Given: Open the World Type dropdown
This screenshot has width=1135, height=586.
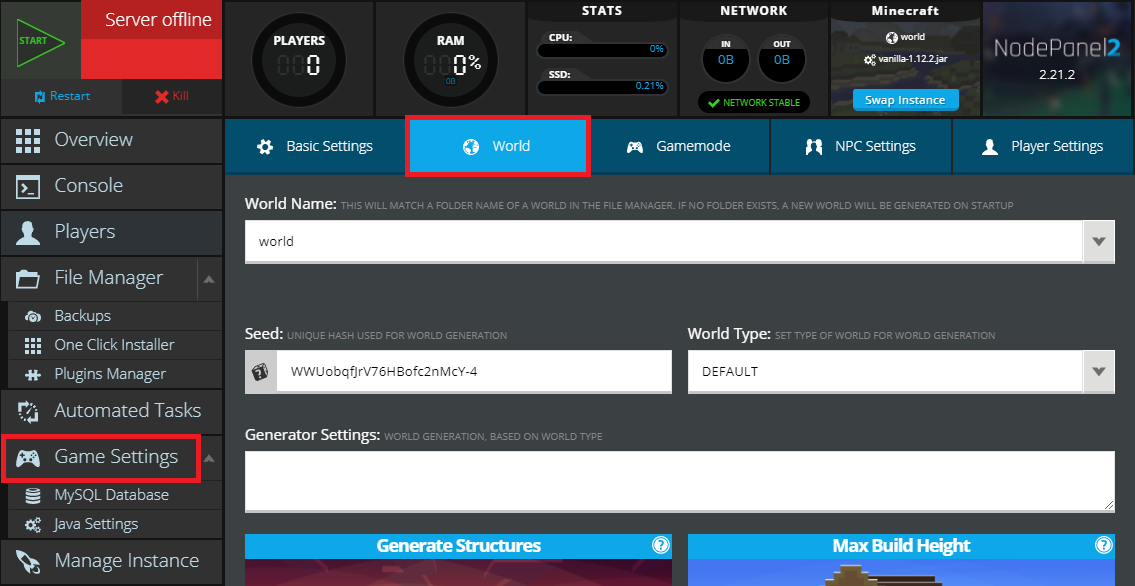Looking at the screenshot, I should [x=1099, y=371].
